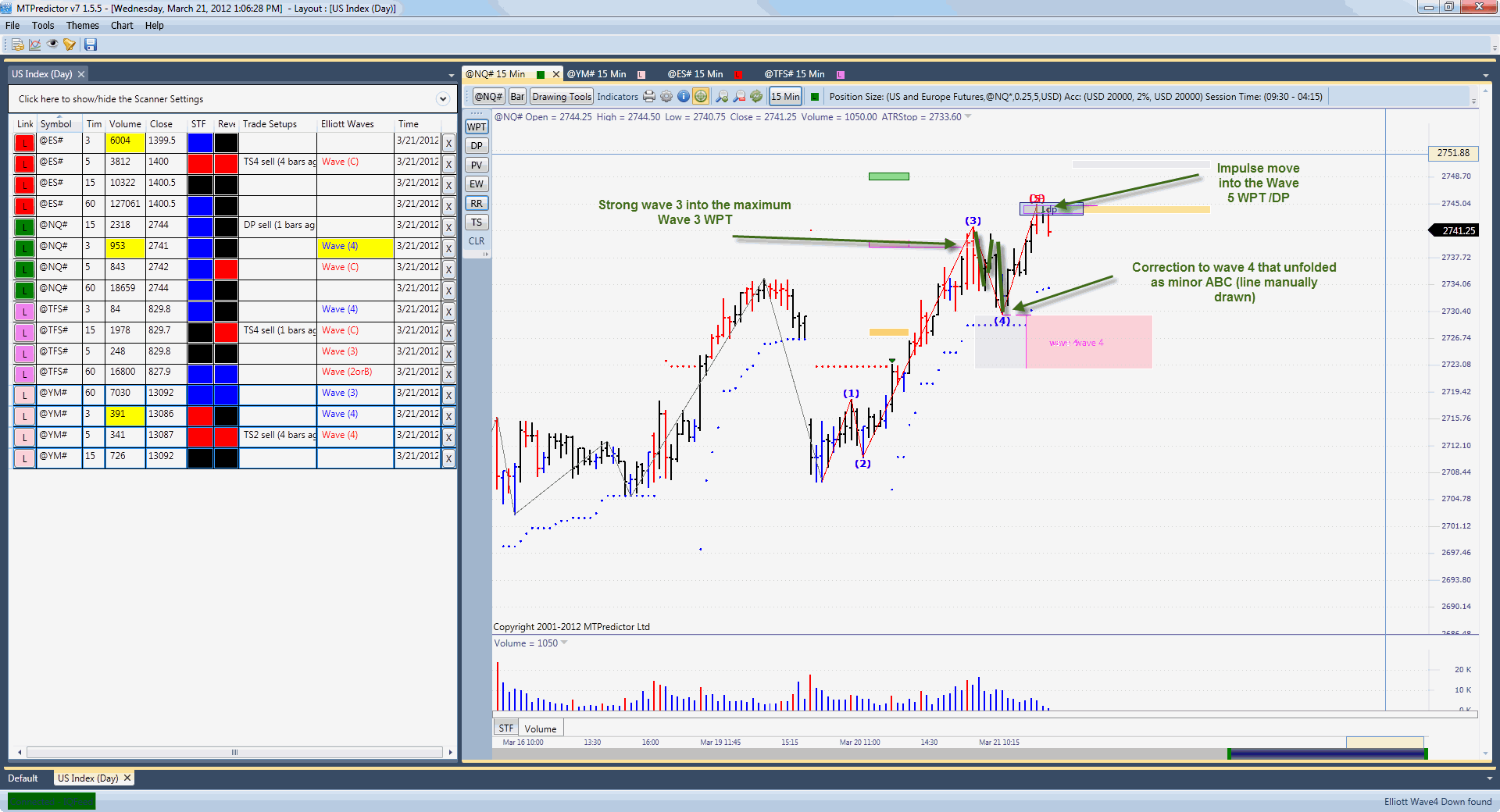
Task: Click green L link icon in chart toolbar
Action: (815, 97)
